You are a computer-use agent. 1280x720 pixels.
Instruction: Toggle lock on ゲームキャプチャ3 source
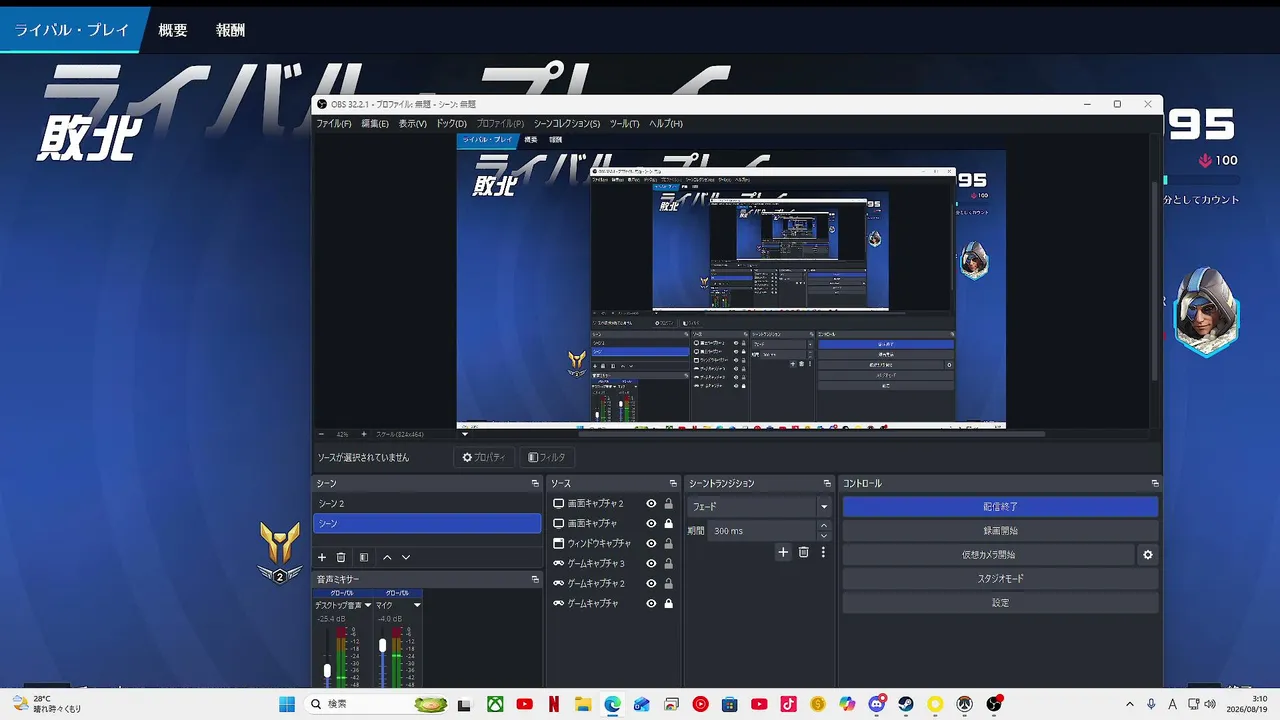668,564
